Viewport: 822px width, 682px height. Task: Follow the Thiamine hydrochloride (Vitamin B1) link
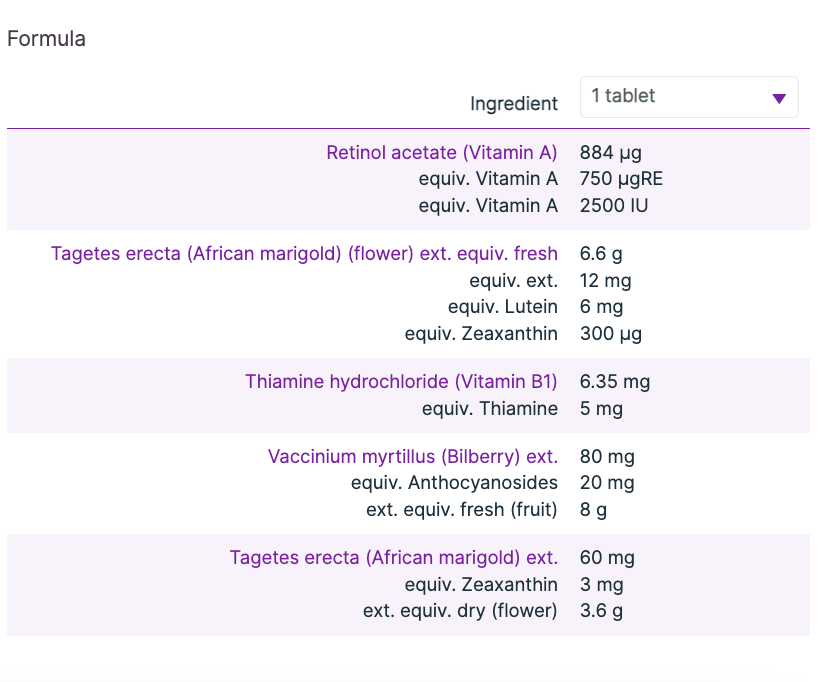tap(401, 382)
